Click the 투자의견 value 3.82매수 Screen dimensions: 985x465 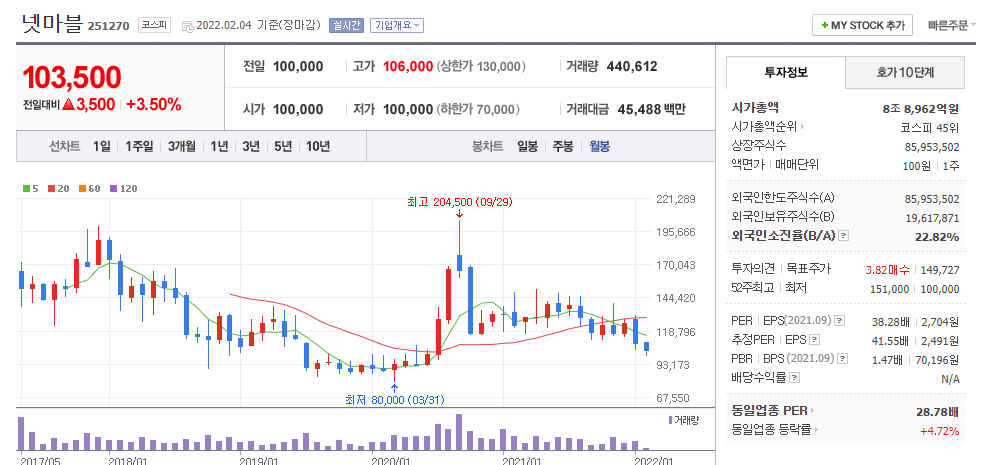887,270
